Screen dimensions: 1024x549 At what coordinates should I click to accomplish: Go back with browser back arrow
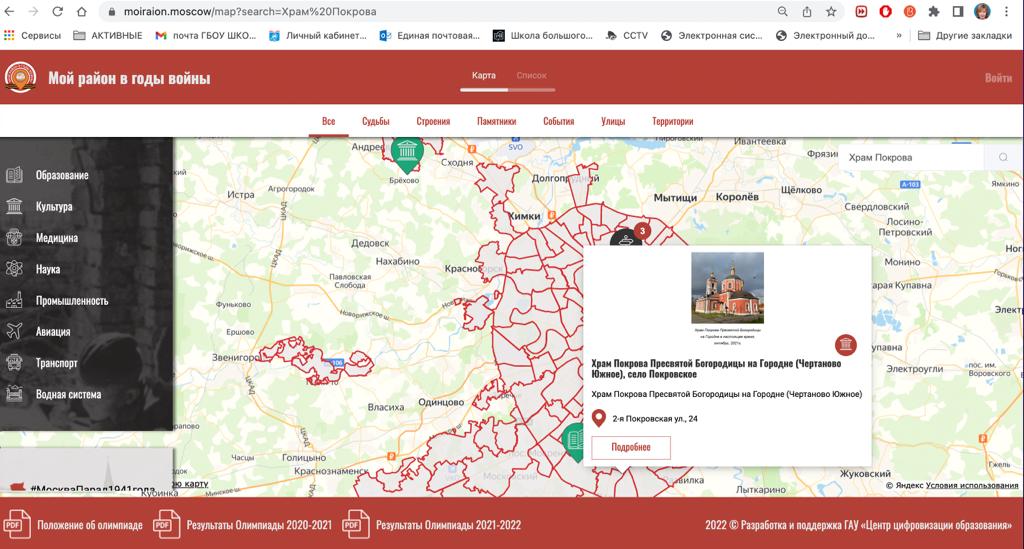pos(9,12)
